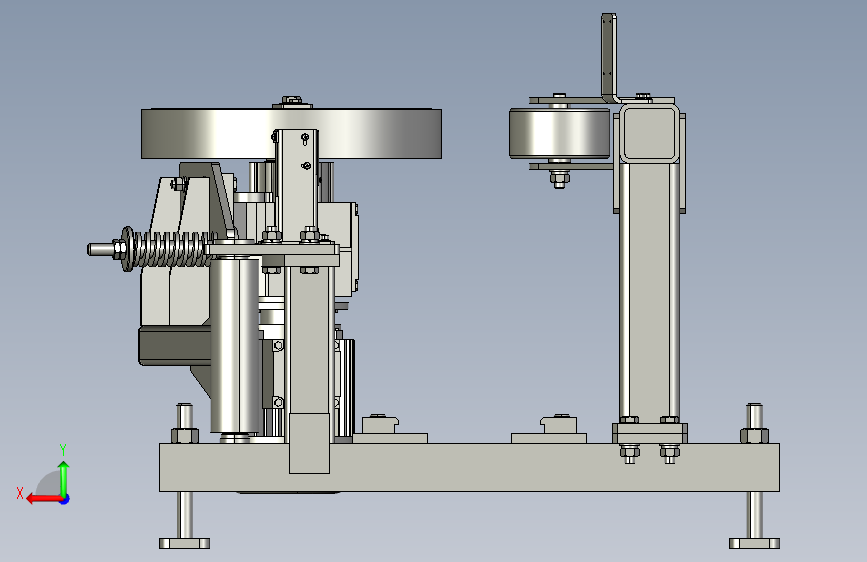Select the large flat disc at top left
The width and height of the screenshot is (867, 562).
[291, 133]
